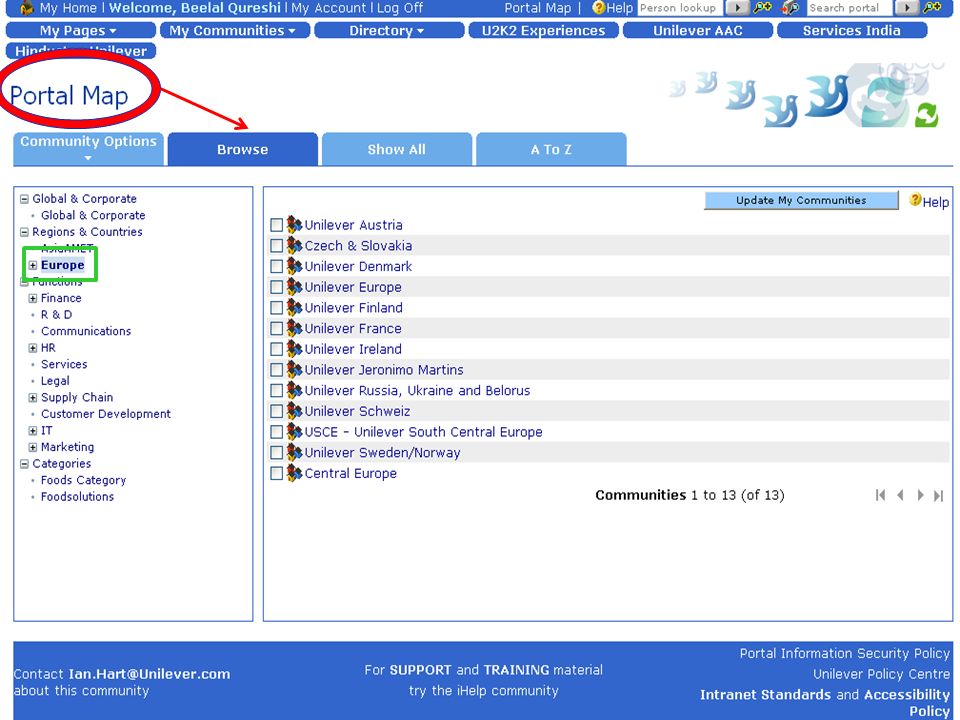960x720 pixels.
Task: Click the Help icon beside Update My Communities
Action: (x=915, y=200)
